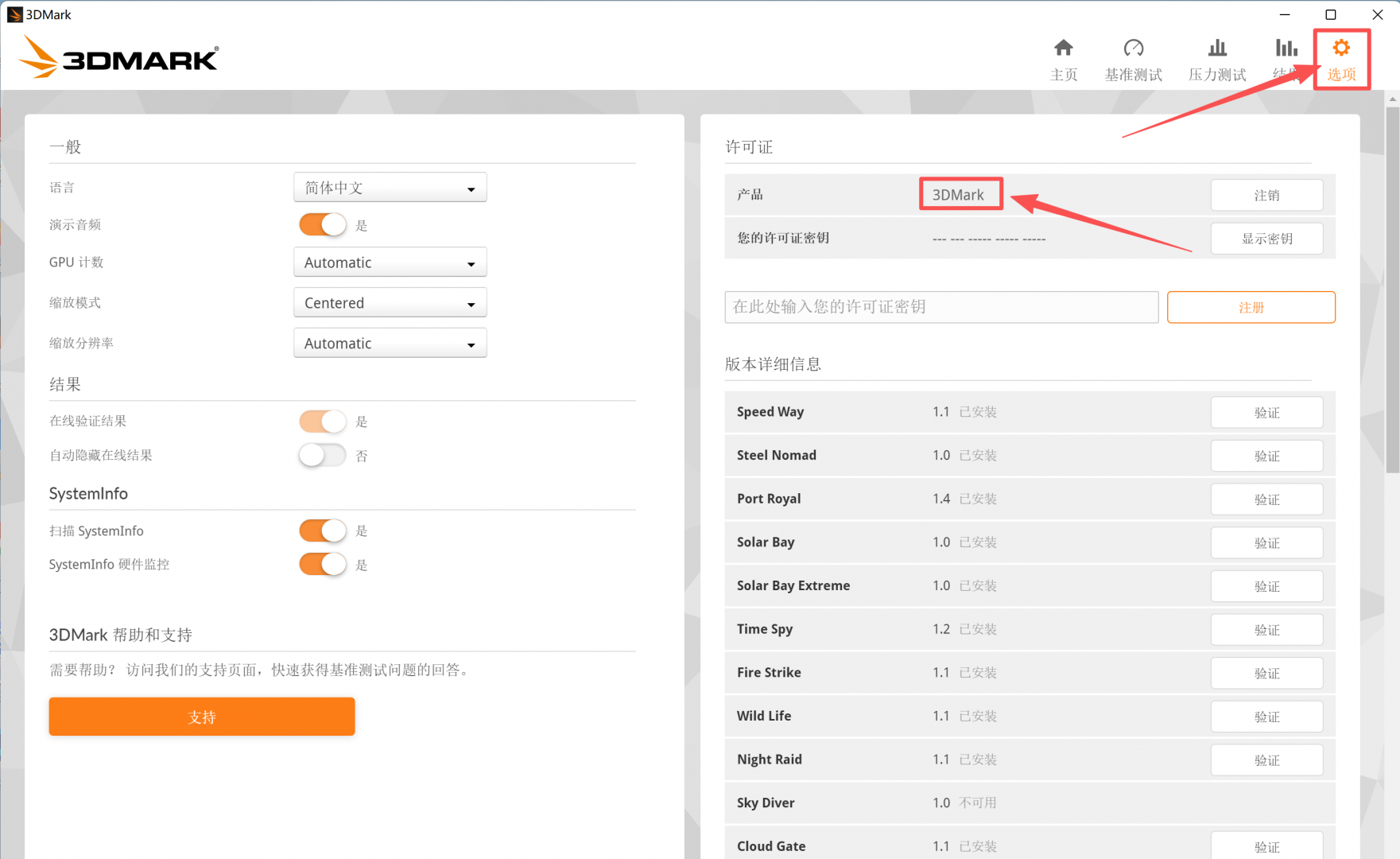Image resolution: width=1400 pixels, height=859 pixels.
Task: Click the Options gear icon
Action: tap(1341, 49)
